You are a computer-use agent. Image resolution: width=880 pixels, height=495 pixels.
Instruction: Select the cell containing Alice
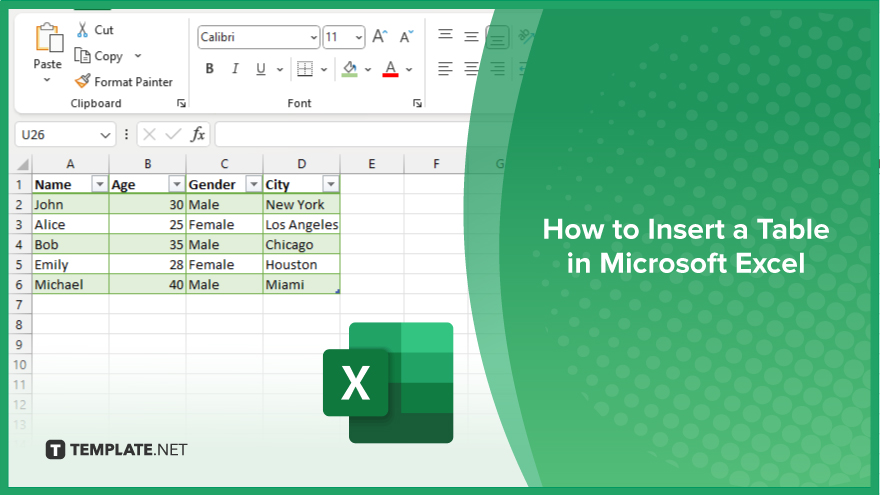point(70,224)
